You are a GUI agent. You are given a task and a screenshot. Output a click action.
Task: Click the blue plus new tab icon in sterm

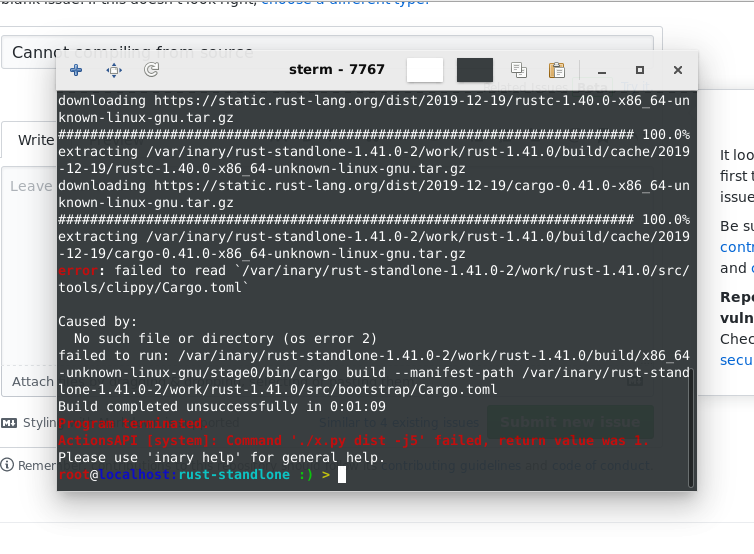click(76, 70)
